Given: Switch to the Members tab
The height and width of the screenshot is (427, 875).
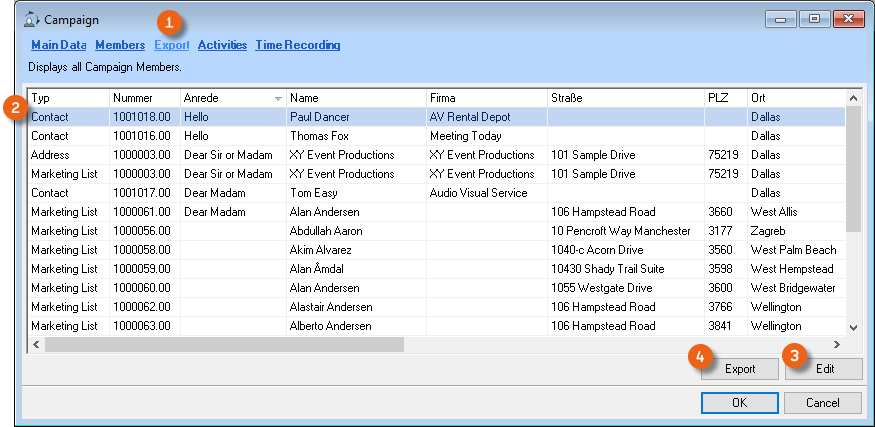Looking at the screenshot, I should [120, 45].
